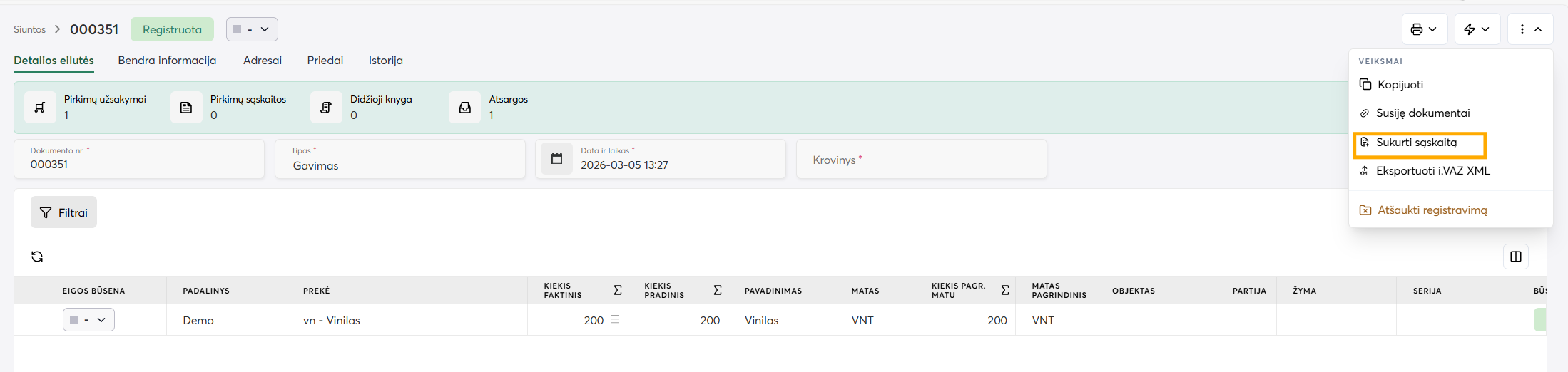
Task: Open the column layout settings icon
Action: 1515,257
